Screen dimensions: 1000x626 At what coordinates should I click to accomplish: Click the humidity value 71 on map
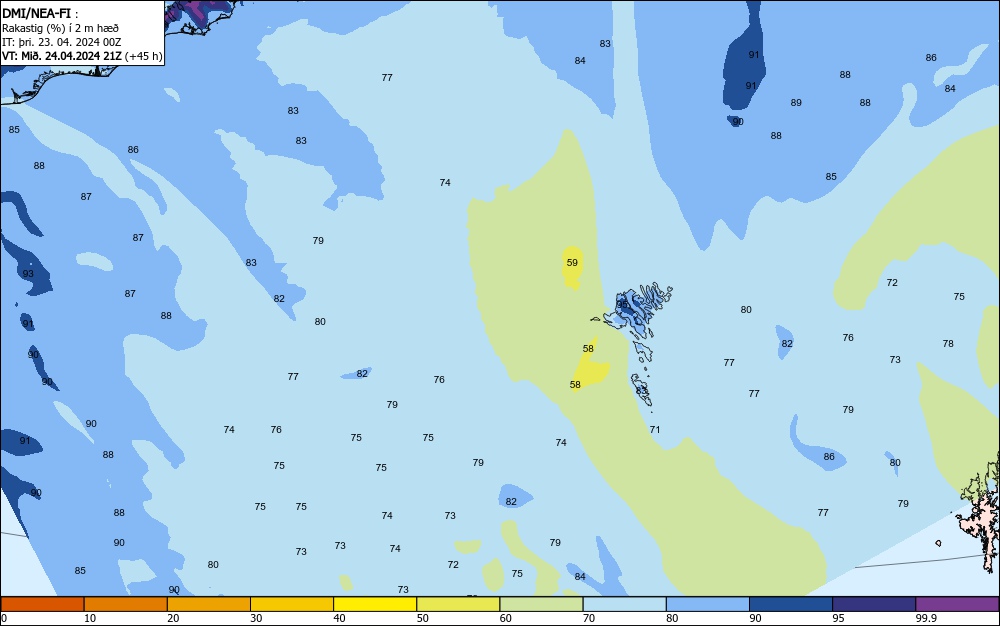click(x=655, y=430)
